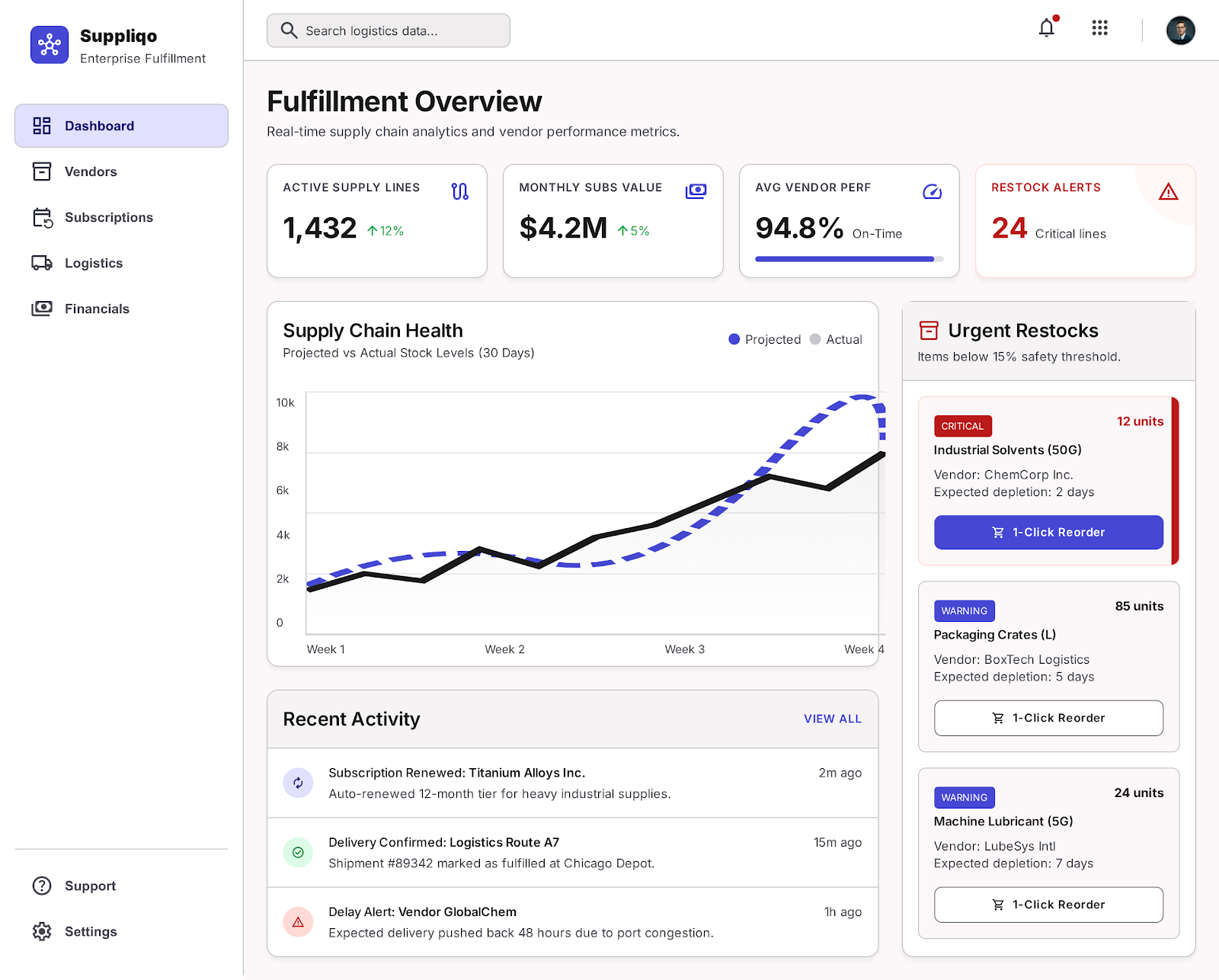Open Delay Alert: Vendor GlobalChem entry
This screenshot has height=980, width=1219.
(573, 922)
